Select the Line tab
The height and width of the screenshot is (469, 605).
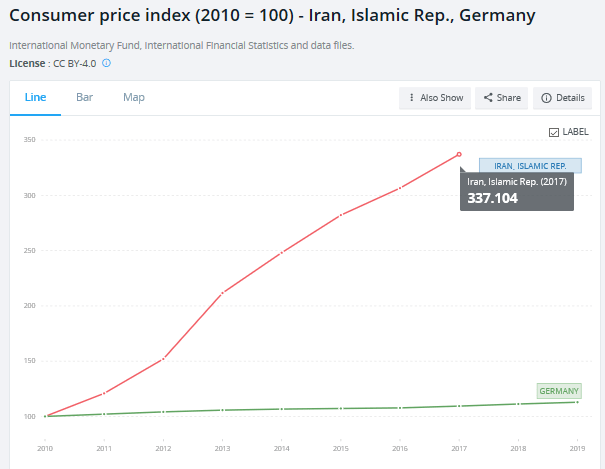[35, 97]
